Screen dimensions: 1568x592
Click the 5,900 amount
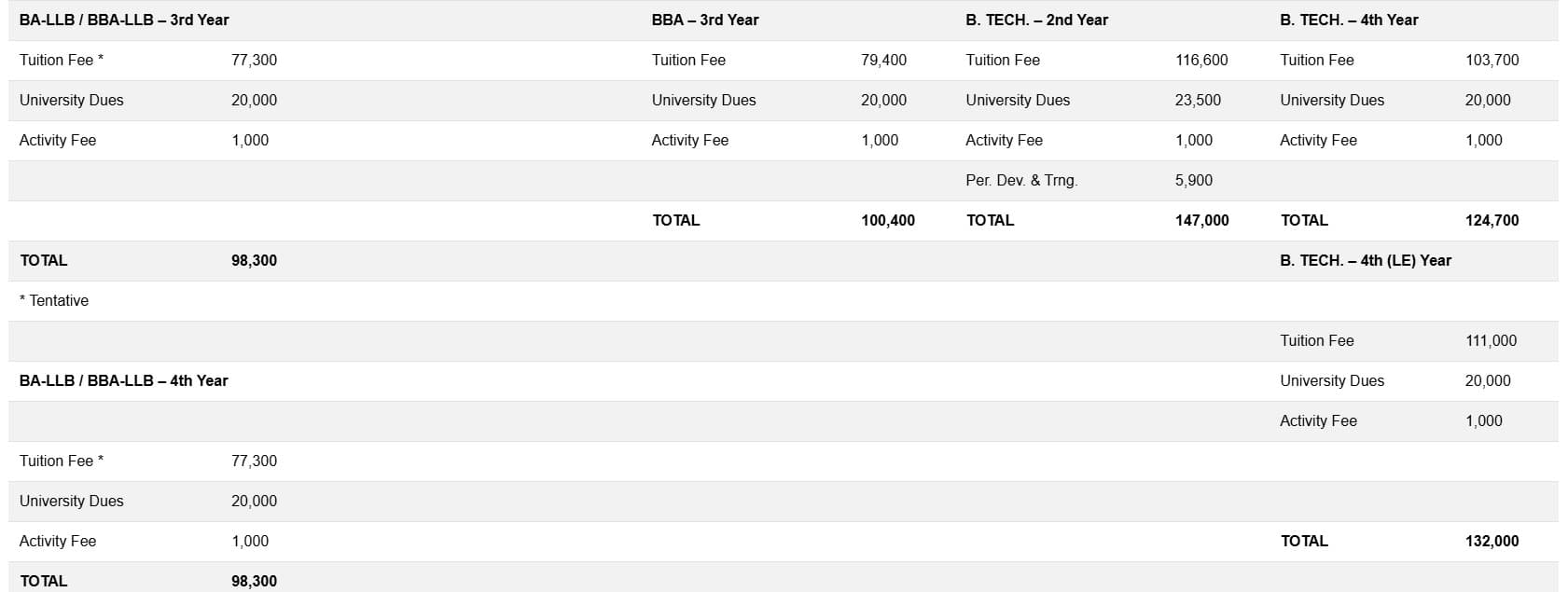pos(1194,180)
